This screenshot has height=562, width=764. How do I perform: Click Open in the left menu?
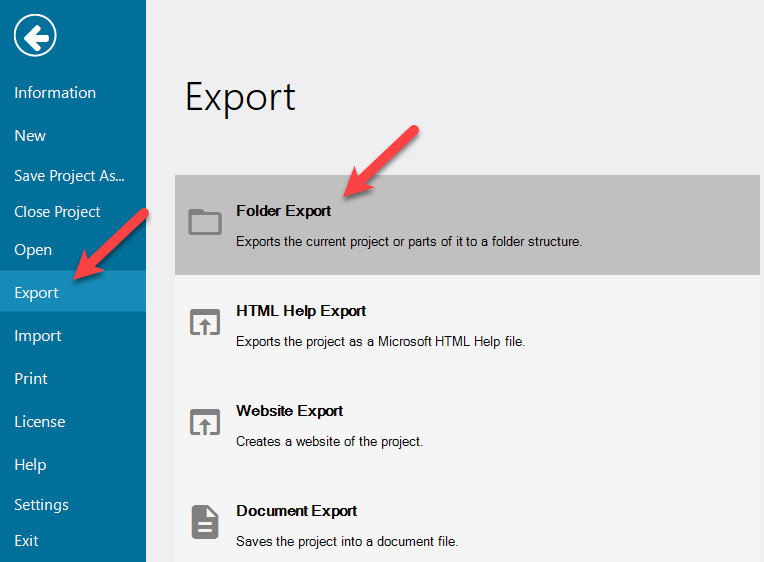pos(33,250)
